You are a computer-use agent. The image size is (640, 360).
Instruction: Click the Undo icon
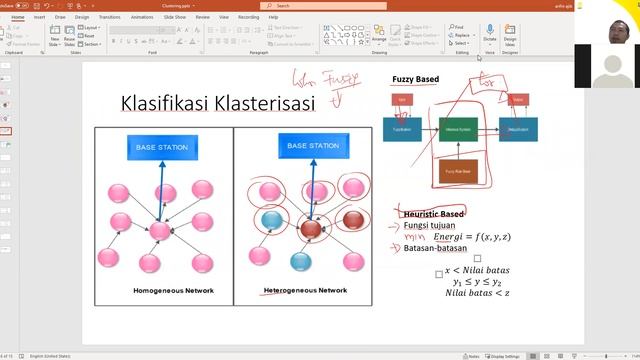click(47, 6)
